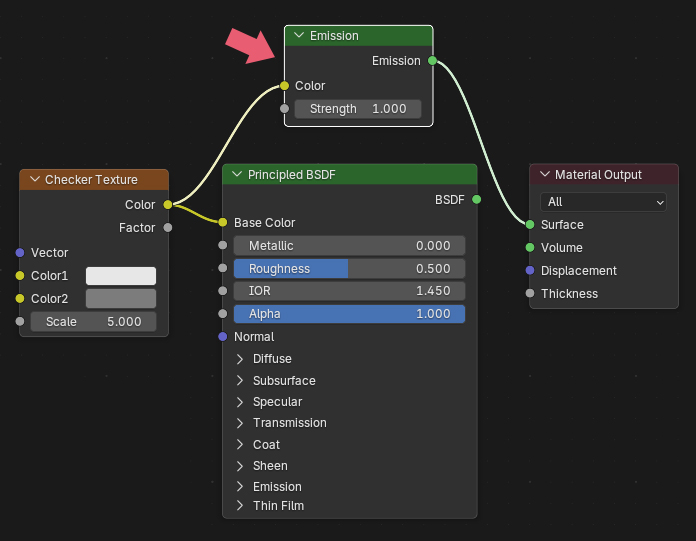Click the Displacement input socket
The width and height of the screenshot is (696, 541).
click(x=530, y=271)
